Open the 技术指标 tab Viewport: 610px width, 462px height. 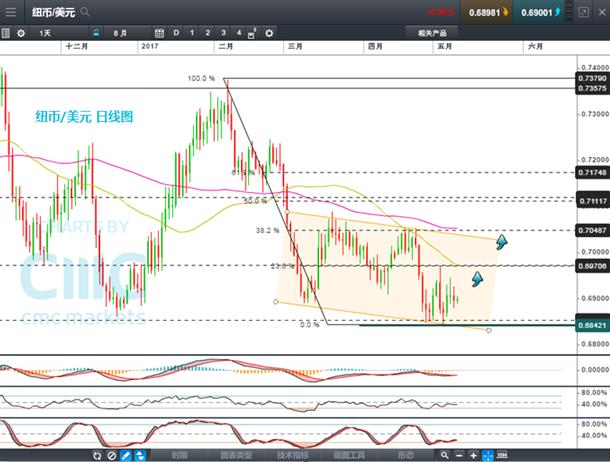pyautogui.click(x=293, y=455)
